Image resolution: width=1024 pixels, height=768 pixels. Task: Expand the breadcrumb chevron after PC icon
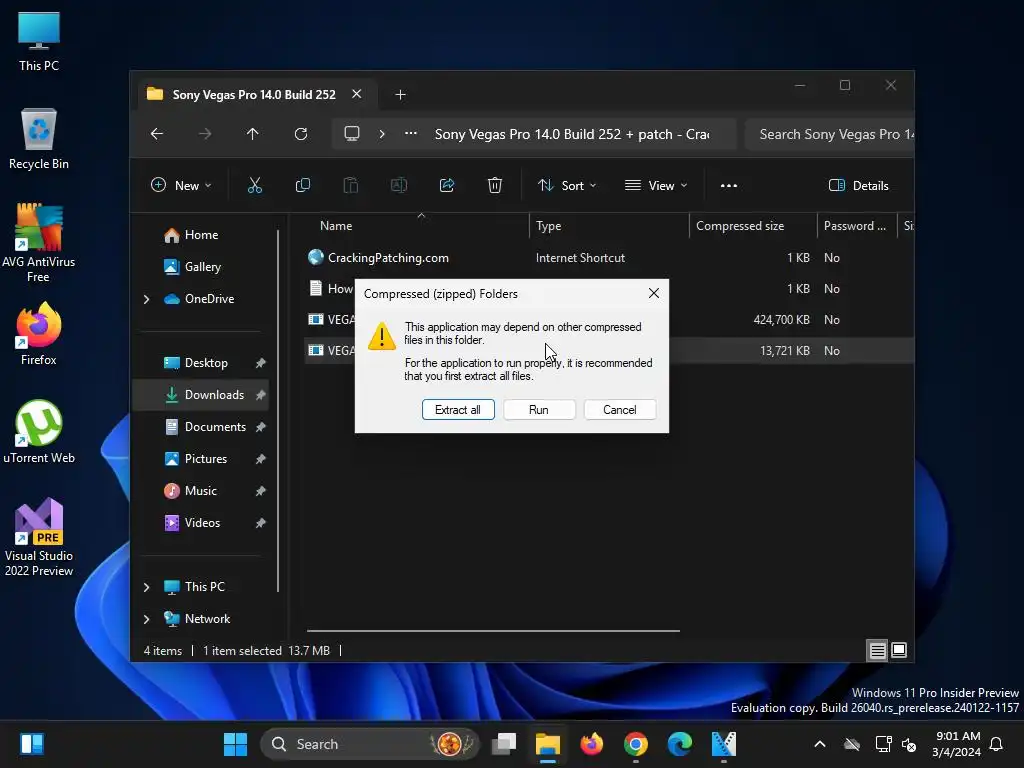(382, 134)
